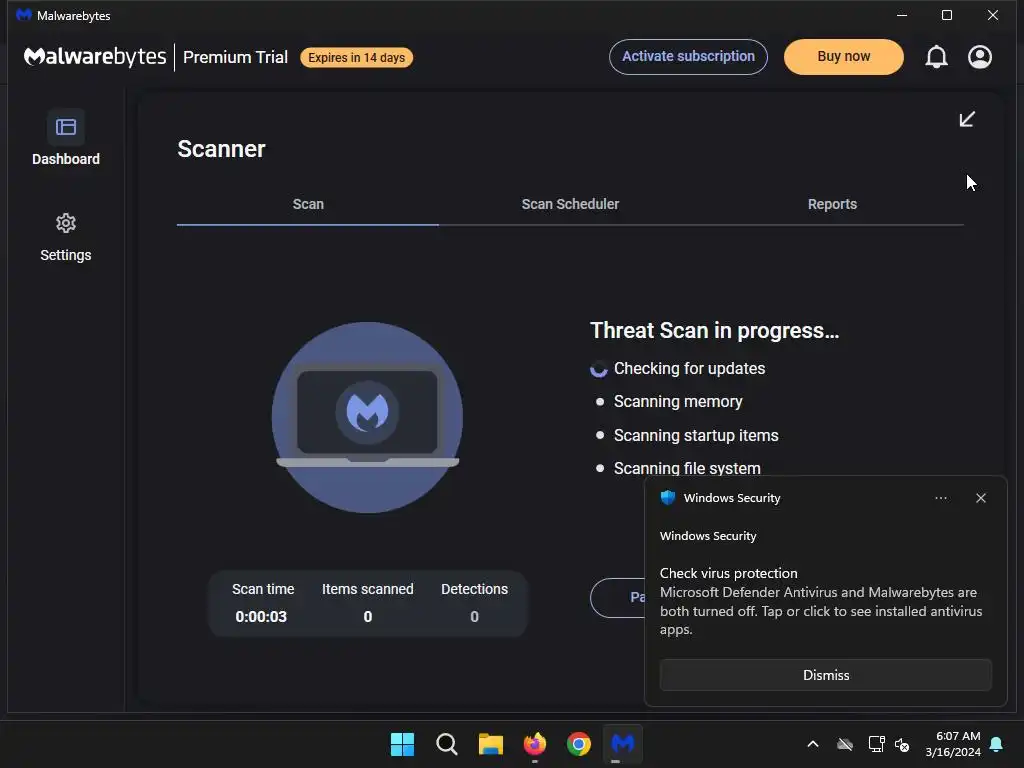Click the Scan time value 0:00:03
Screen dimensions: 1024x768
[x=261, y=616]
